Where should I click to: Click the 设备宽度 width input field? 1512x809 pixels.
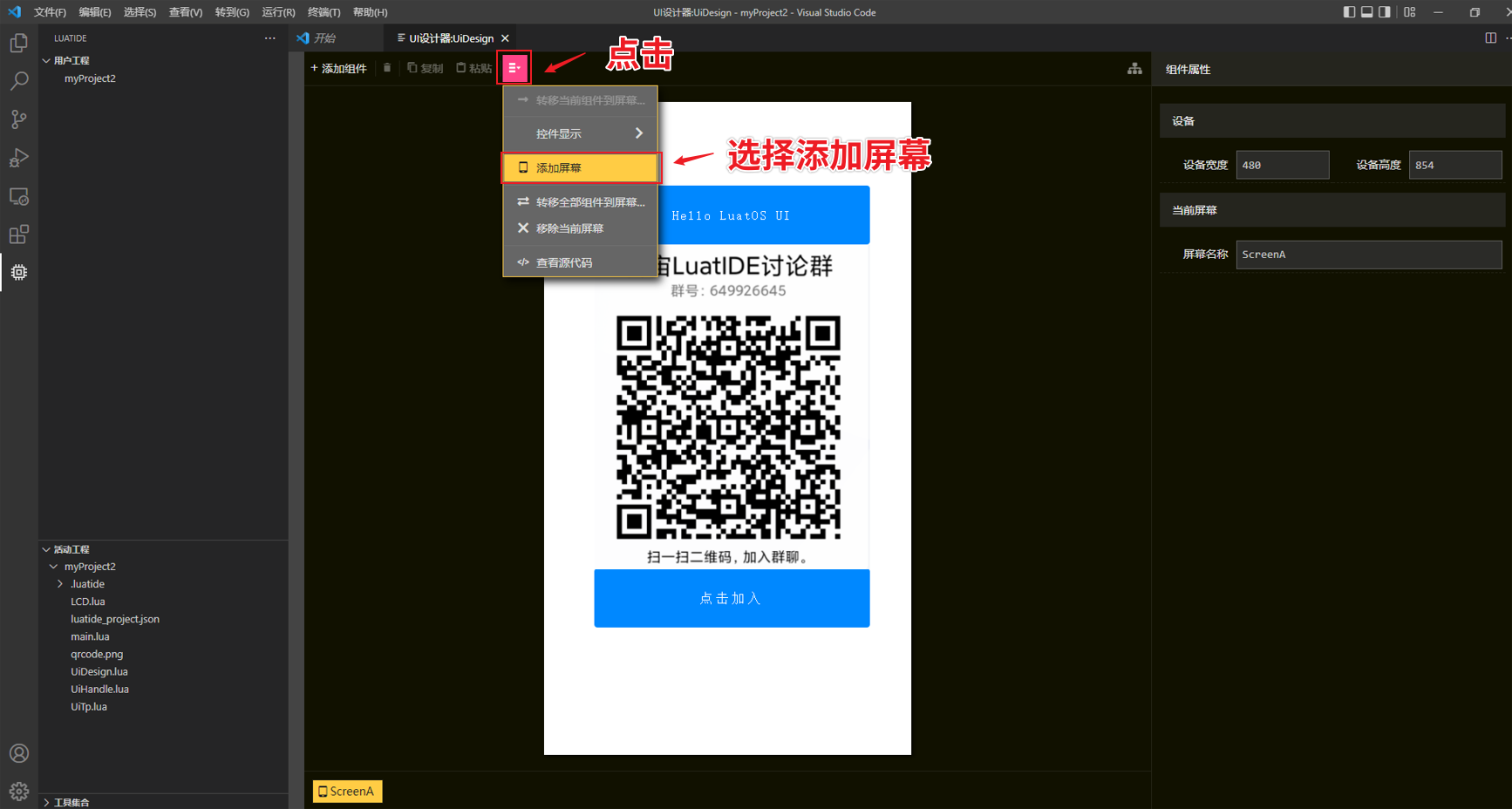(1282, 164)
